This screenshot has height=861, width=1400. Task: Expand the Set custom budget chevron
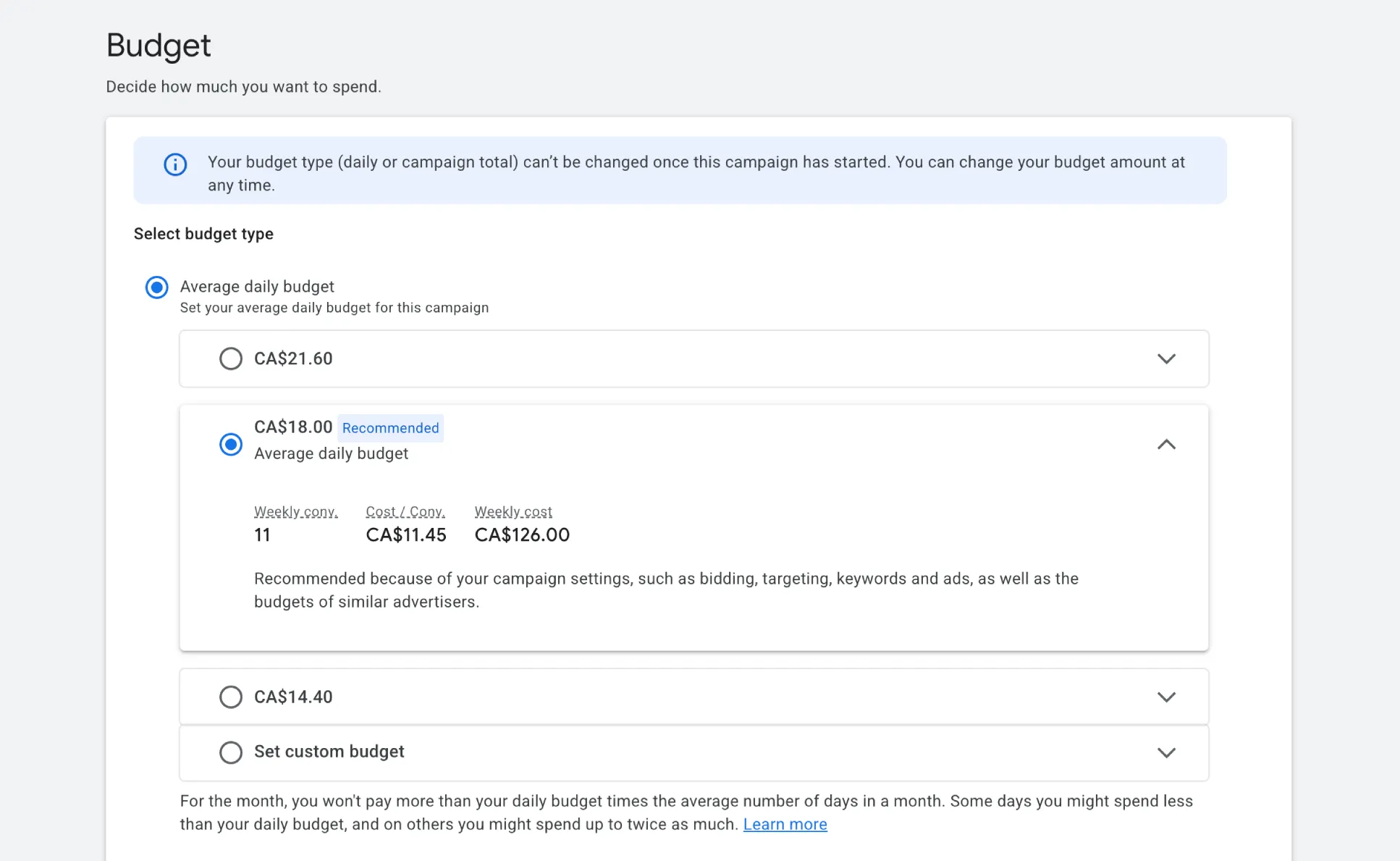1165,752
